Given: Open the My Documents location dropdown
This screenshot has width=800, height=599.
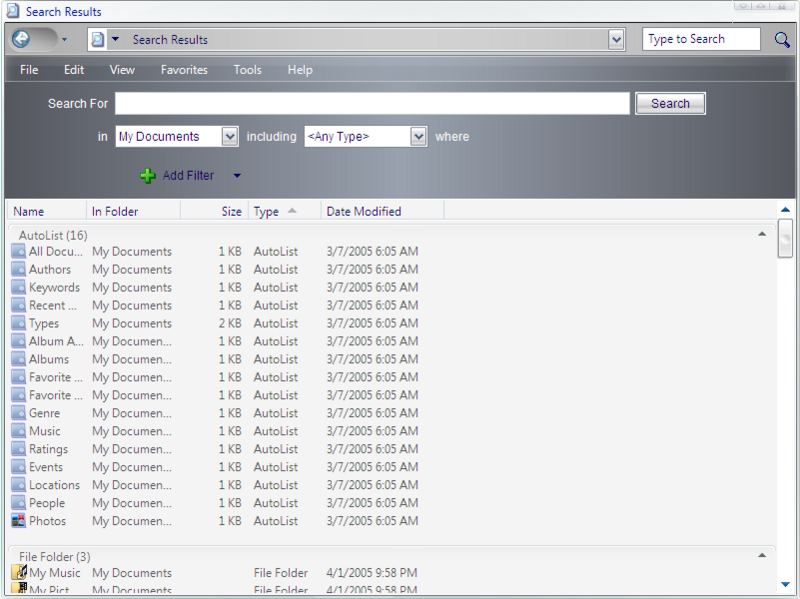Looking at the screenshot, I should tap(230, 137).
